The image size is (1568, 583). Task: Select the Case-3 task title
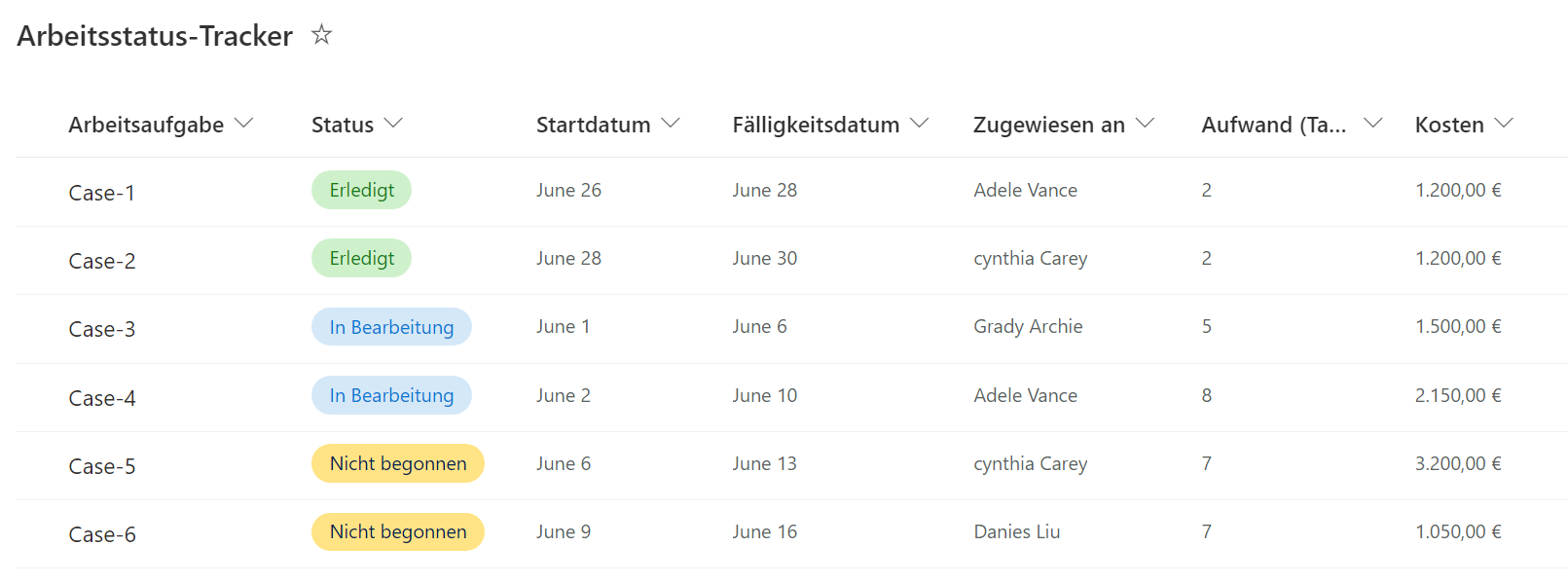click(101, 329)
